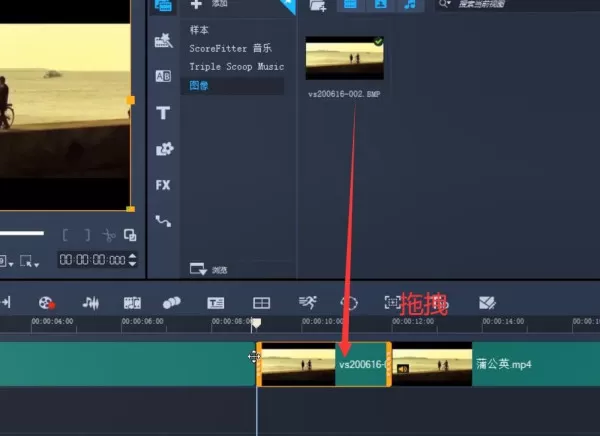Viewport: 600px width, 436px height.
Task: Select the Triple Scoop Music folder
Action: click(236, 67)
